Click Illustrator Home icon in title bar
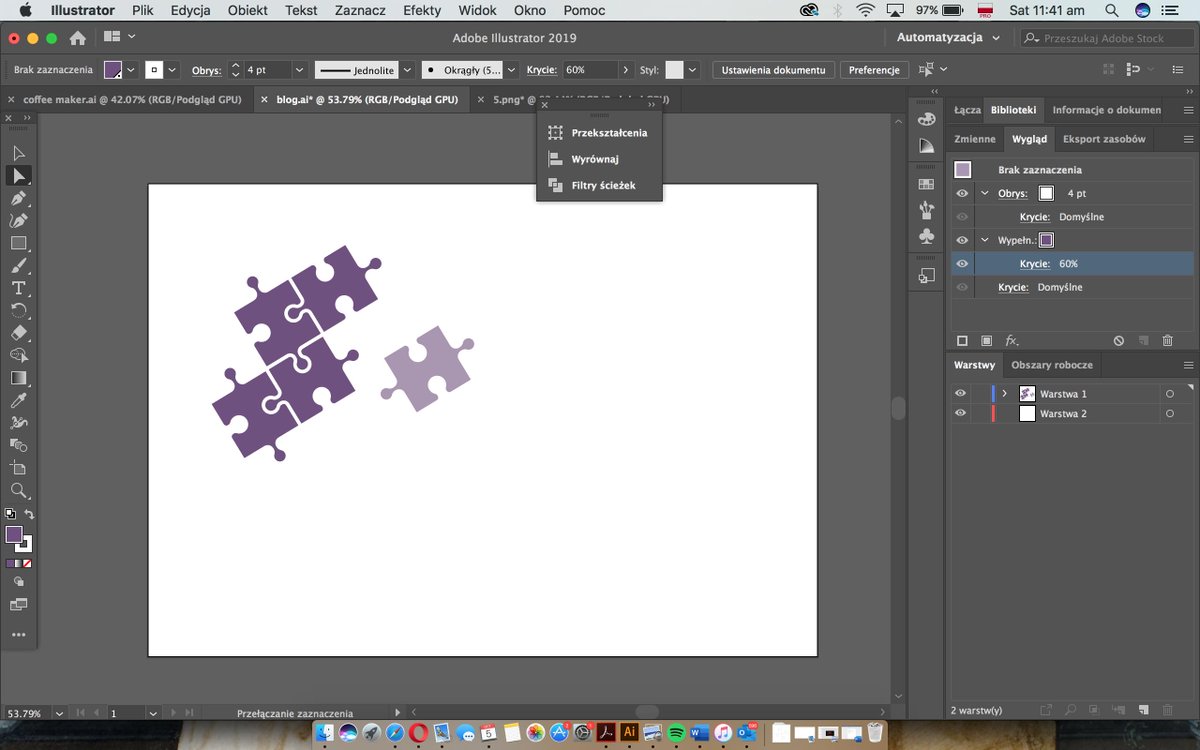The height and width of the screenshot is (750, 1200). tap(77, 38)
